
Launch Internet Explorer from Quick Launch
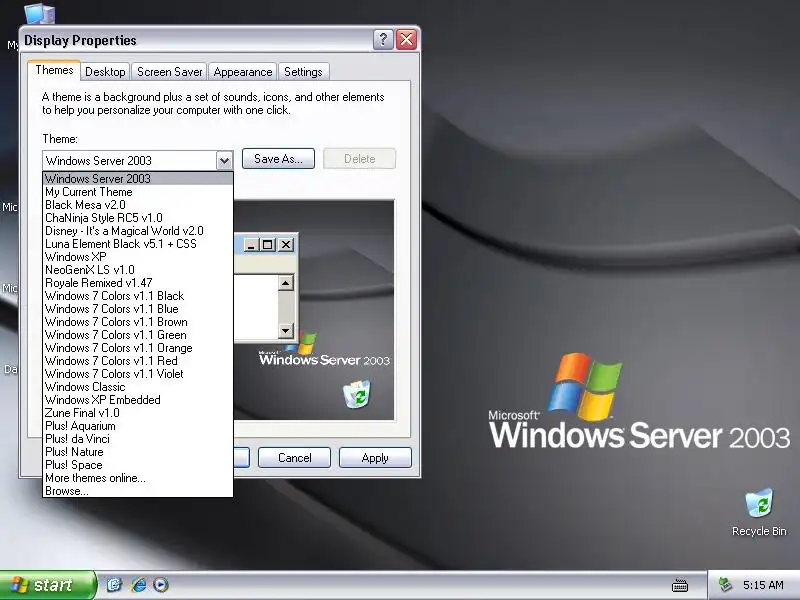pyautogui.click(x=138, y=585)
